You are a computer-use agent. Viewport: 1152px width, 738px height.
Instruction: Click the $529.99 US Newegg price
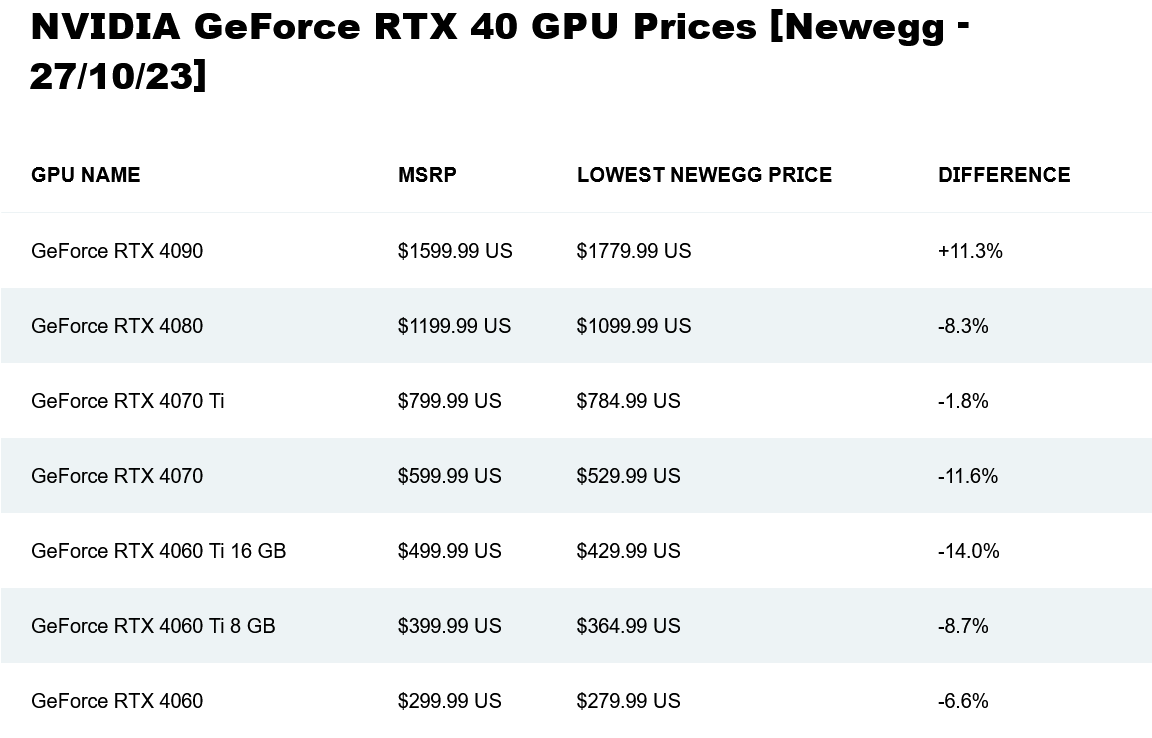628,476
